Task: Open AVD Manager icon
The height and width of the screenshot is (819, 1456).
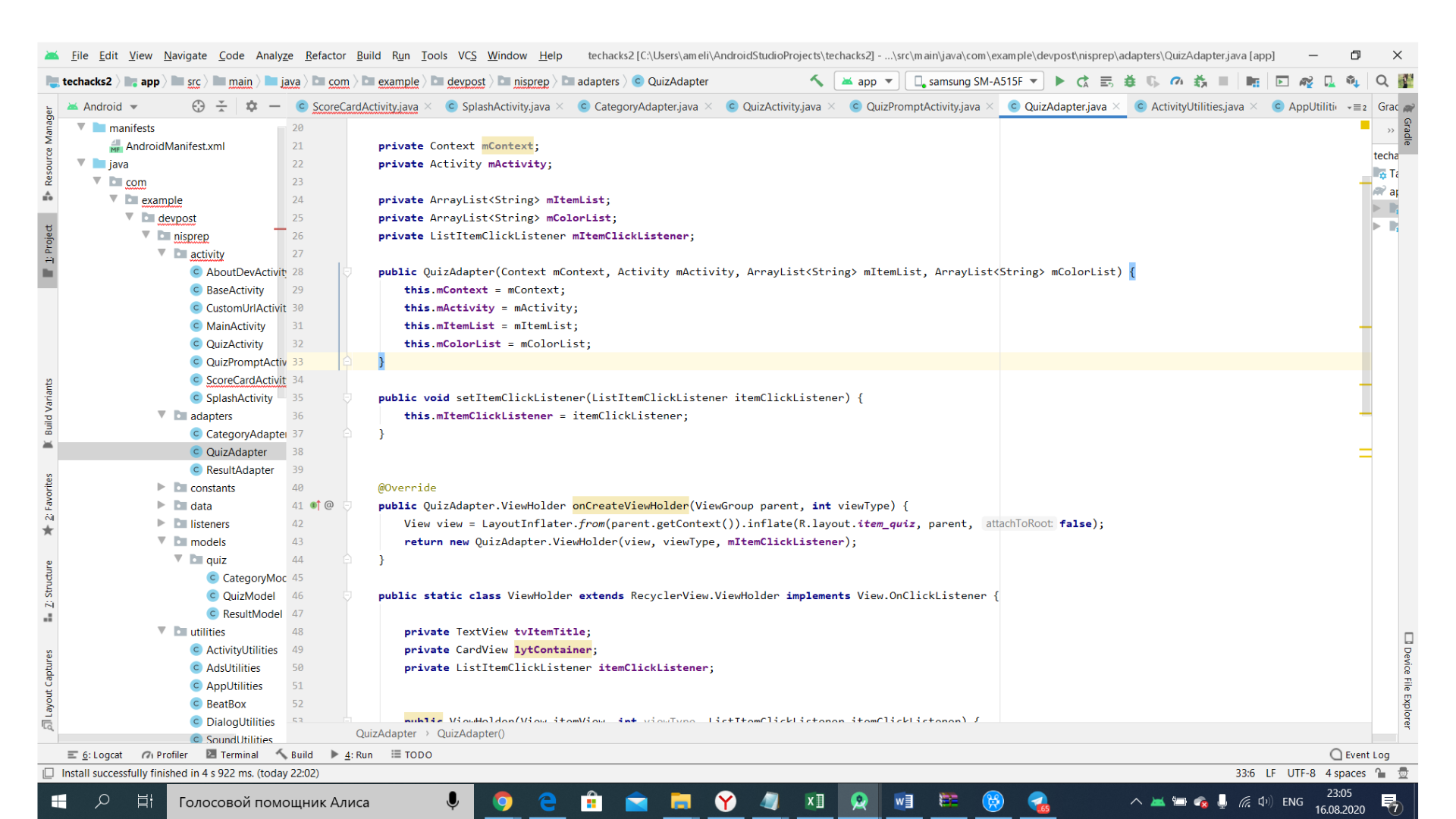Action: (1329, 81)
